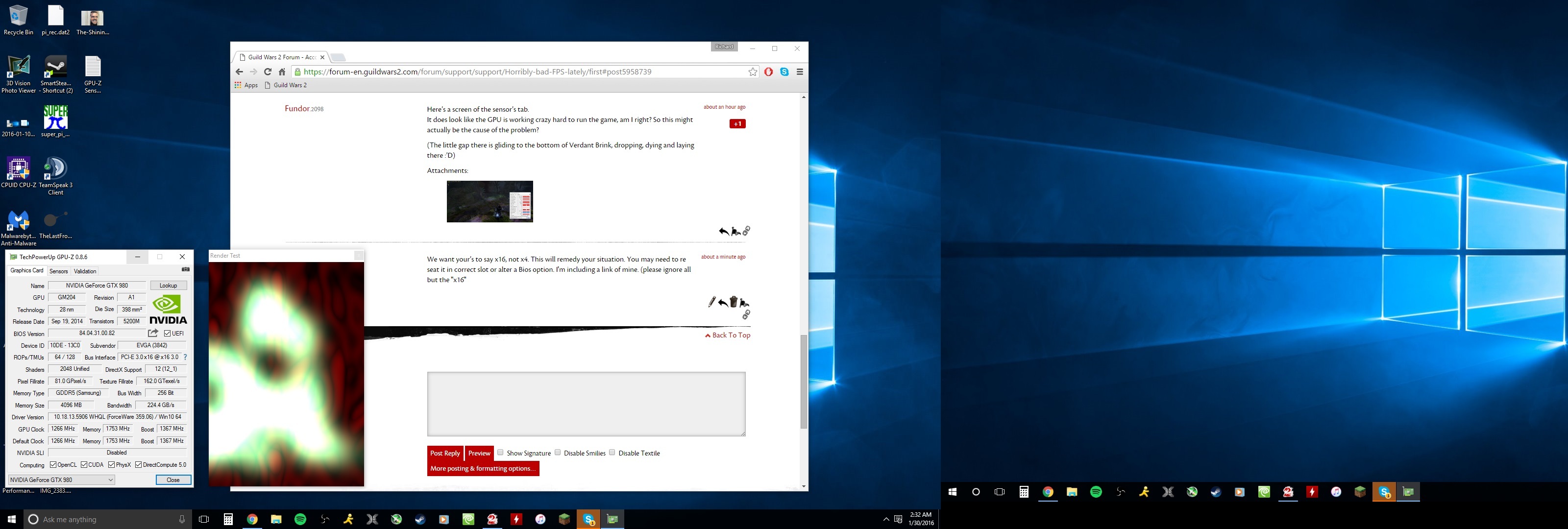Select the Malwarebytes Anti-Malware icon

(18, 228)
